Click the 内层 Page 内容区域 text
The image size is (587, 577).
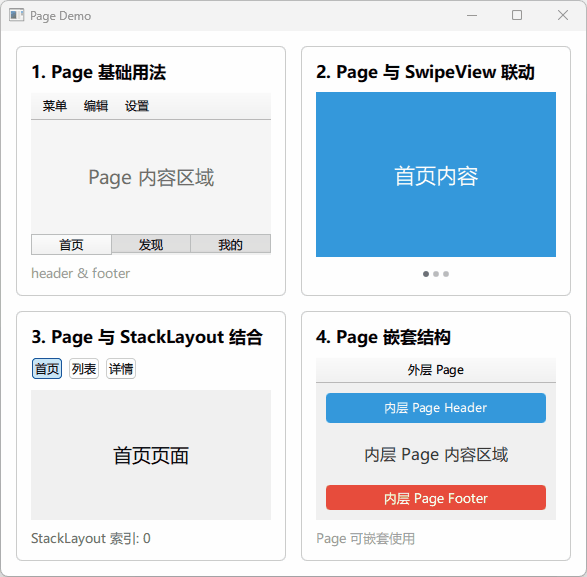tap(436, 455)
